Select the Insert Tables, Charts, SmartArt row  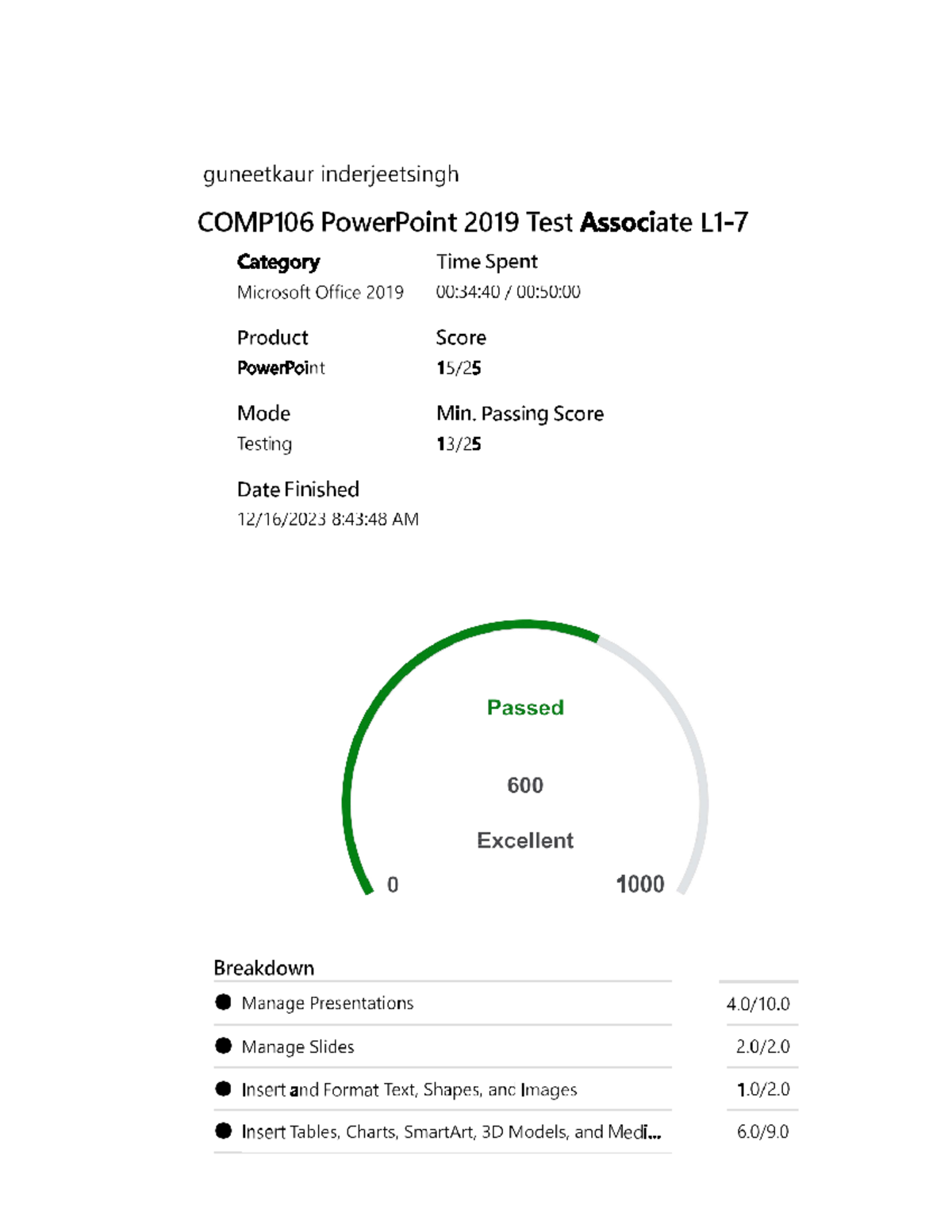(451, 1132)
